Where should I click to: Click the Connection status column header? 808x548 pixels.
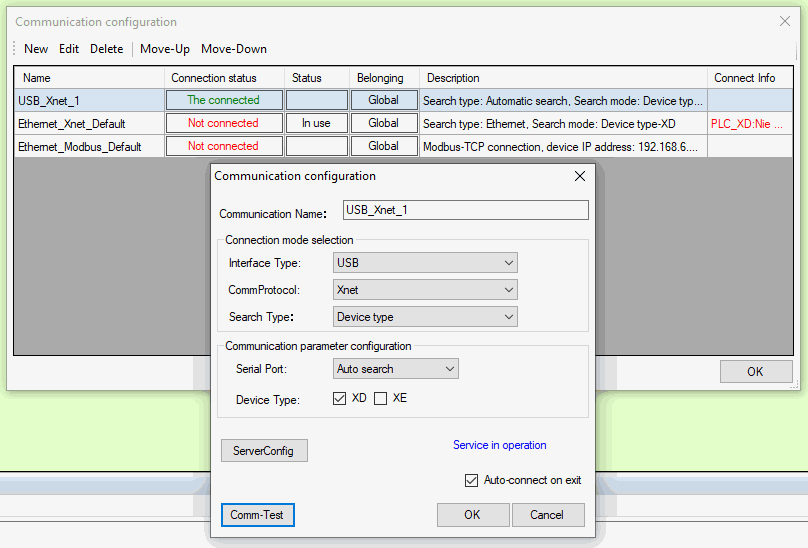224,78
